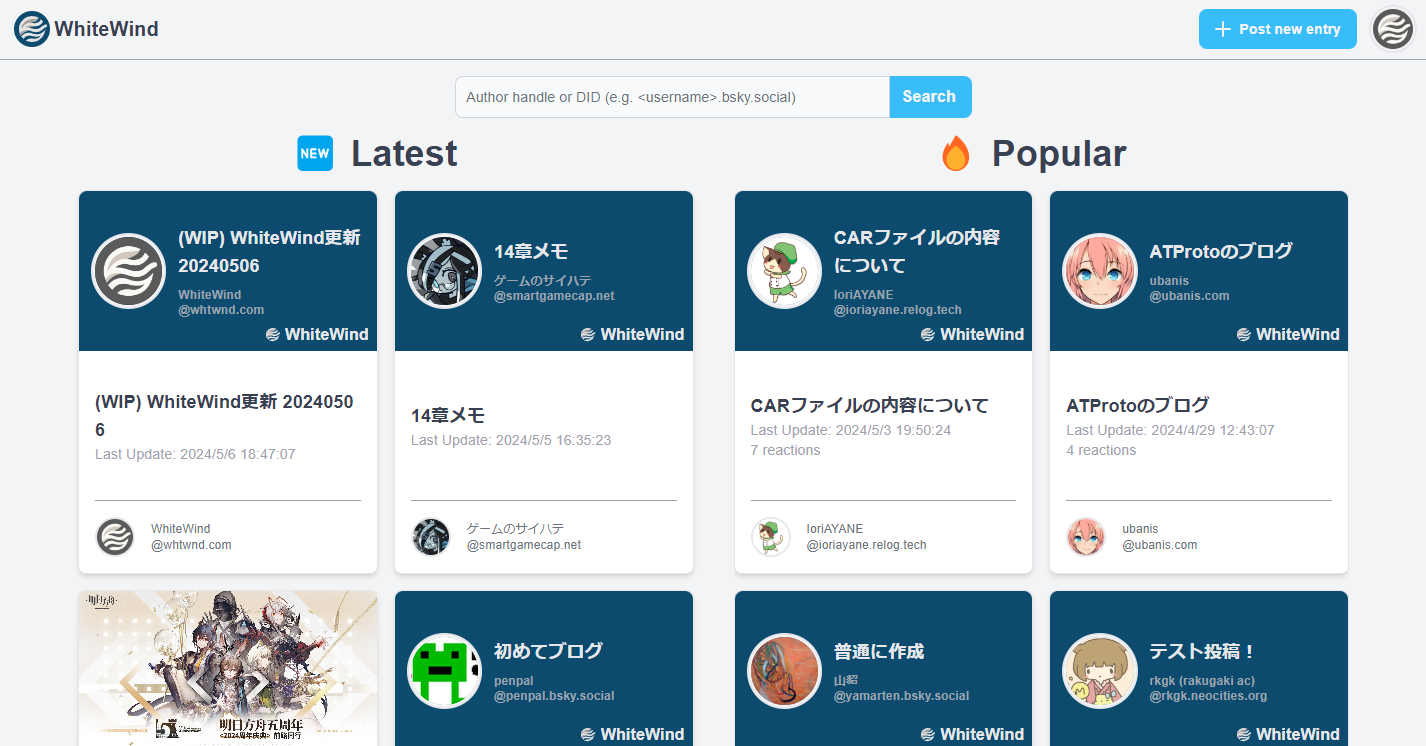The image size is (1426, 746).
Task: Click the Popular section heading
Action: [x=1059, y=153]
